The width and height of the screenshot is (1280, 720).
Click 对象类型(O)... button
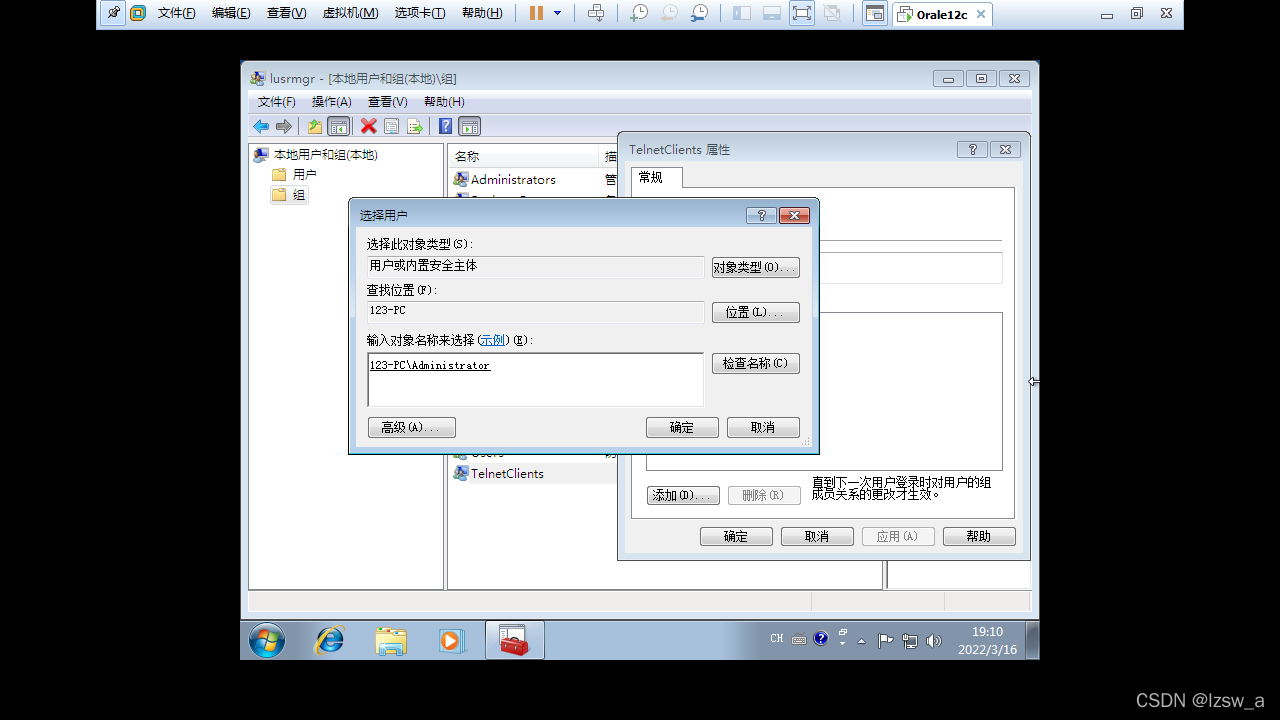[x=755, y=268]
